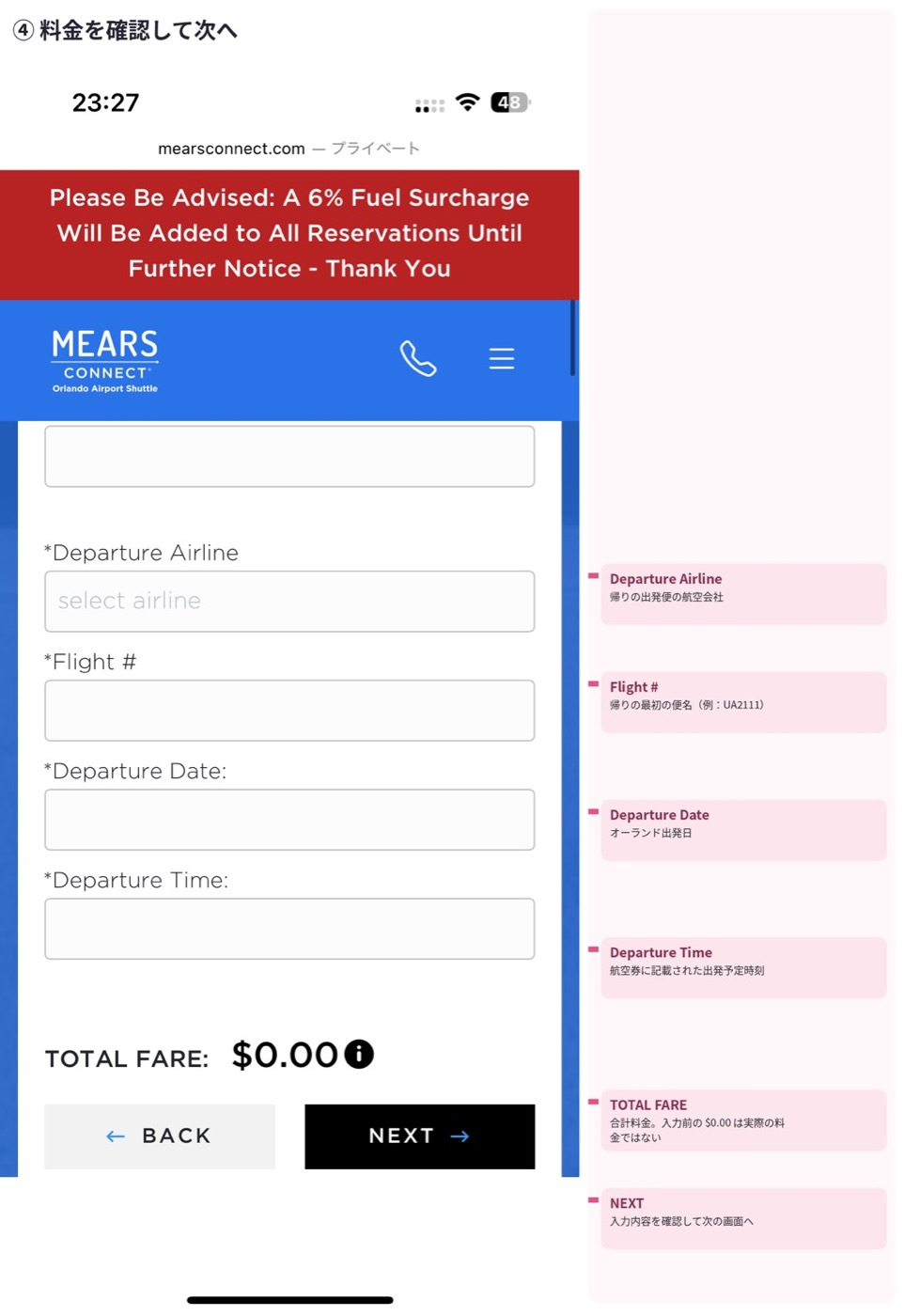904x1316 pixels.
Task: Click the arrow inside NEXT button
Action: pyautogui.click(x=460, y=1136)
